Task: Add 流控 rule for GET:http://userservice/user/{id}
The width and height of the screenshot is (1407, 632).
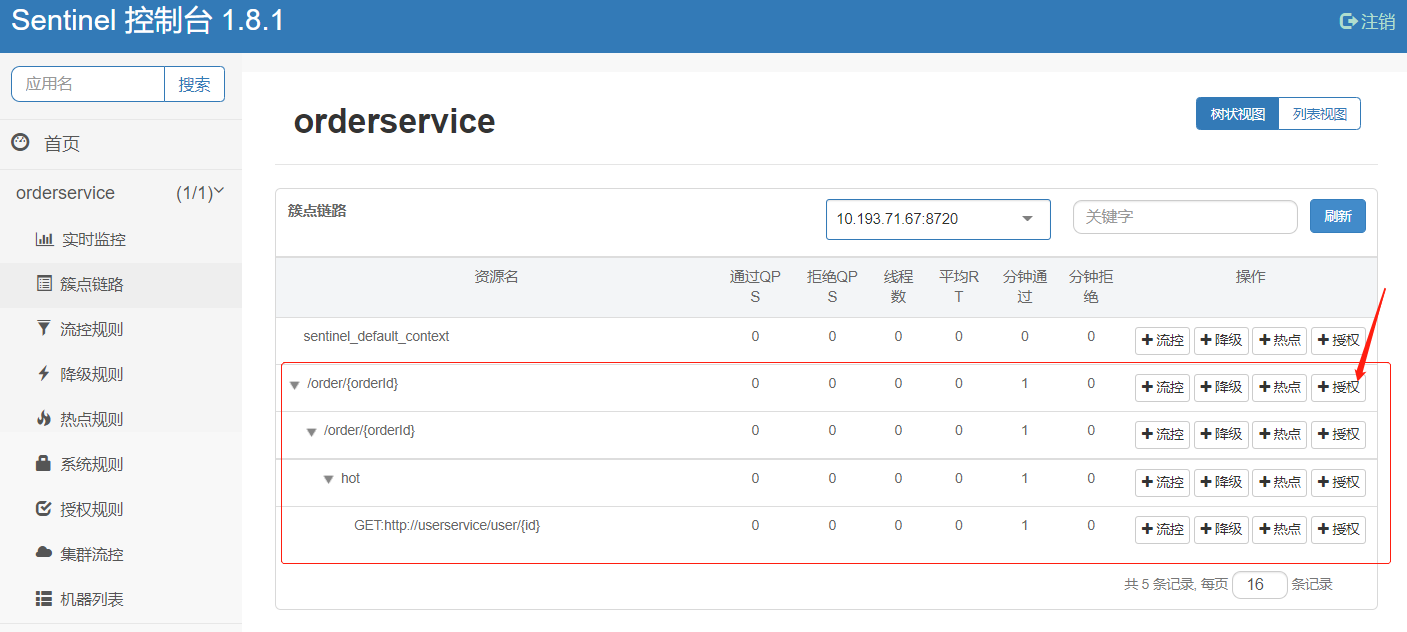Action: pos(1162,529)
